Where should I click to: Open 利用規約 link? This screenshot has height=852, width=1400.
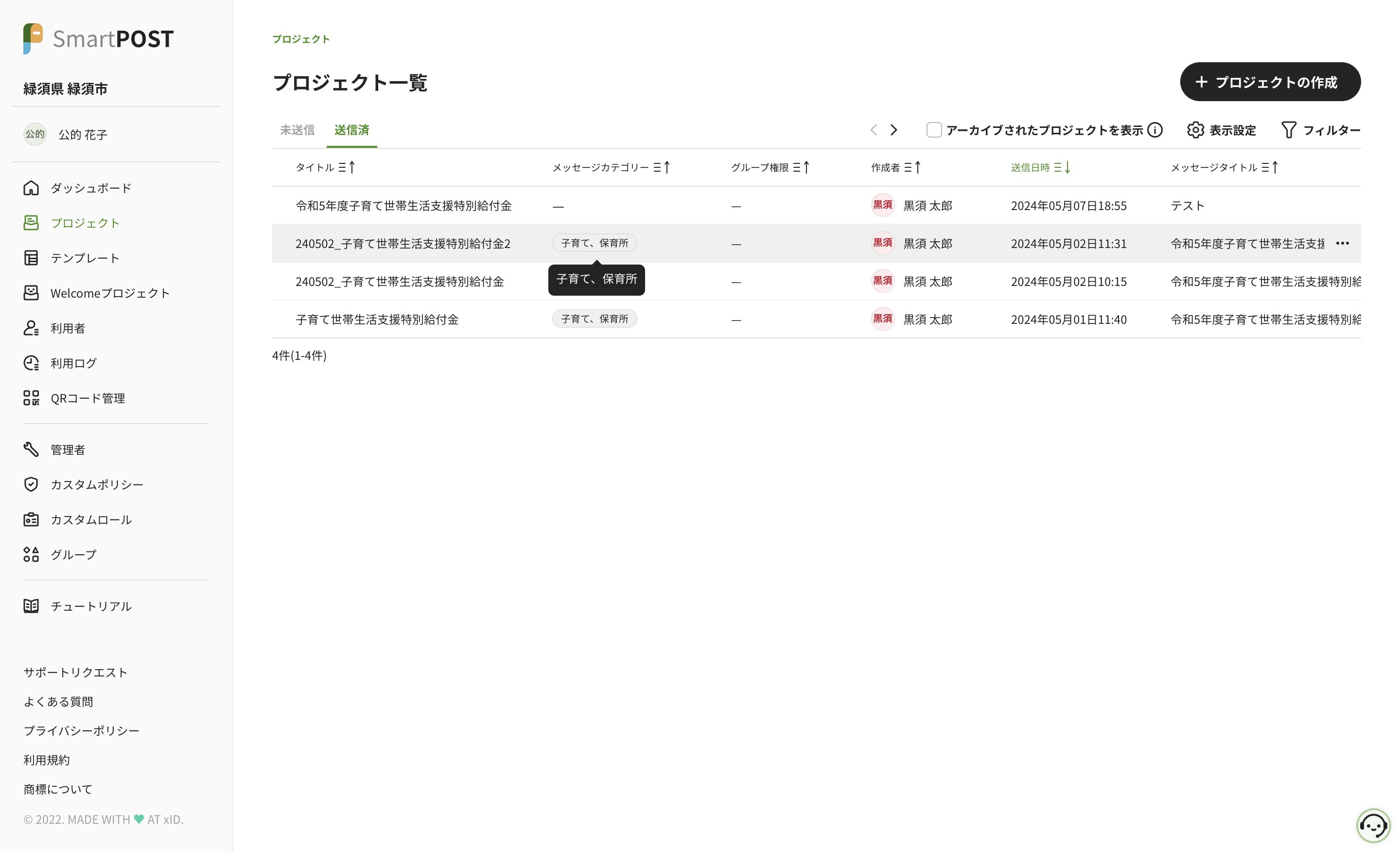(47, 760)
